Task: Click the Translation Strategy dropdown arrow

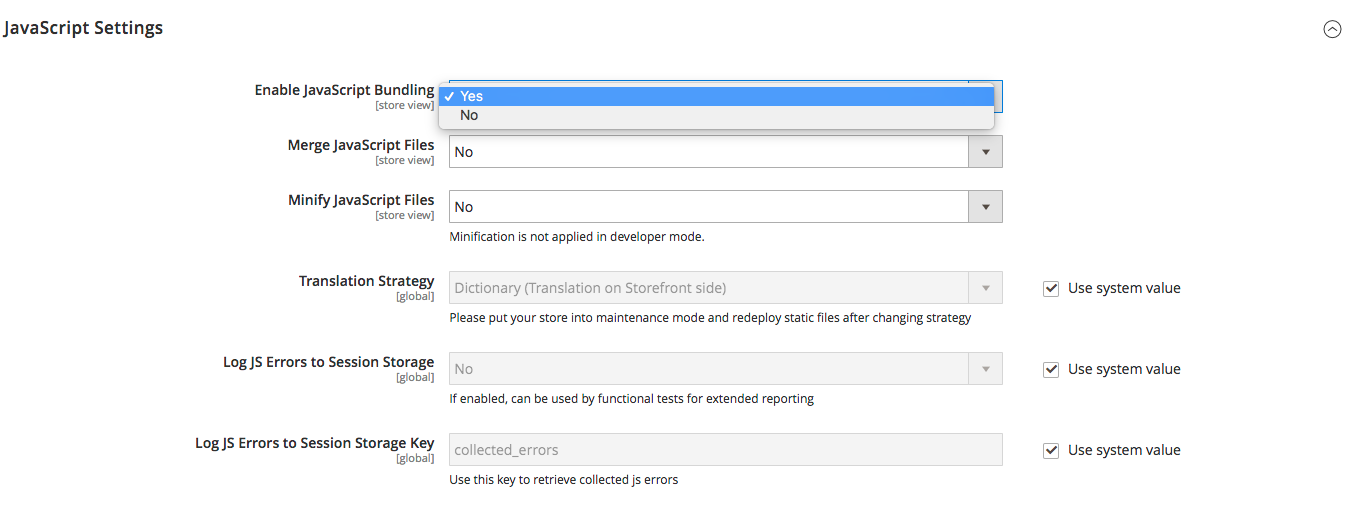Action: tap(985, 288)
